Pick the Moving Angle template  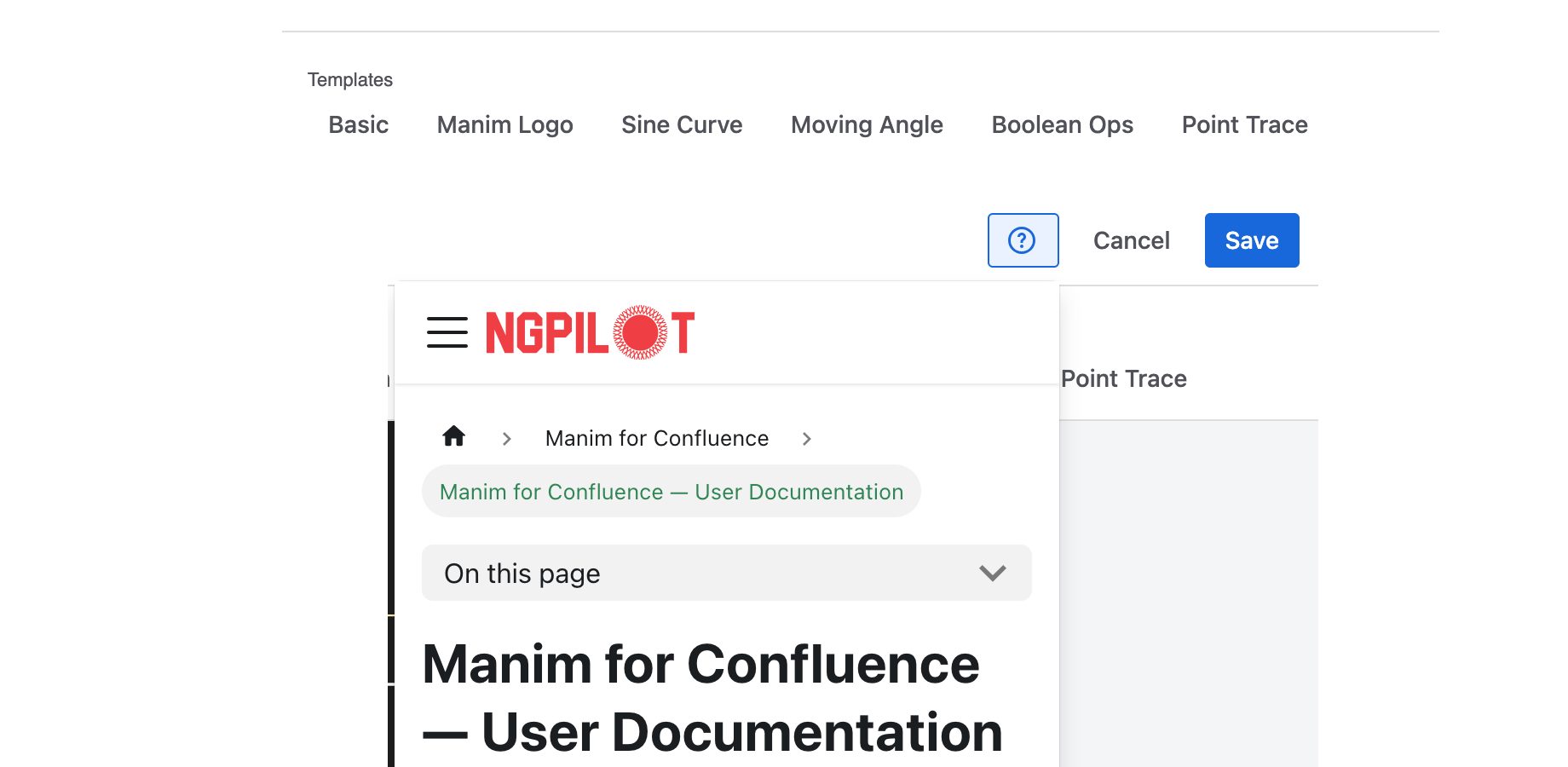867,124
